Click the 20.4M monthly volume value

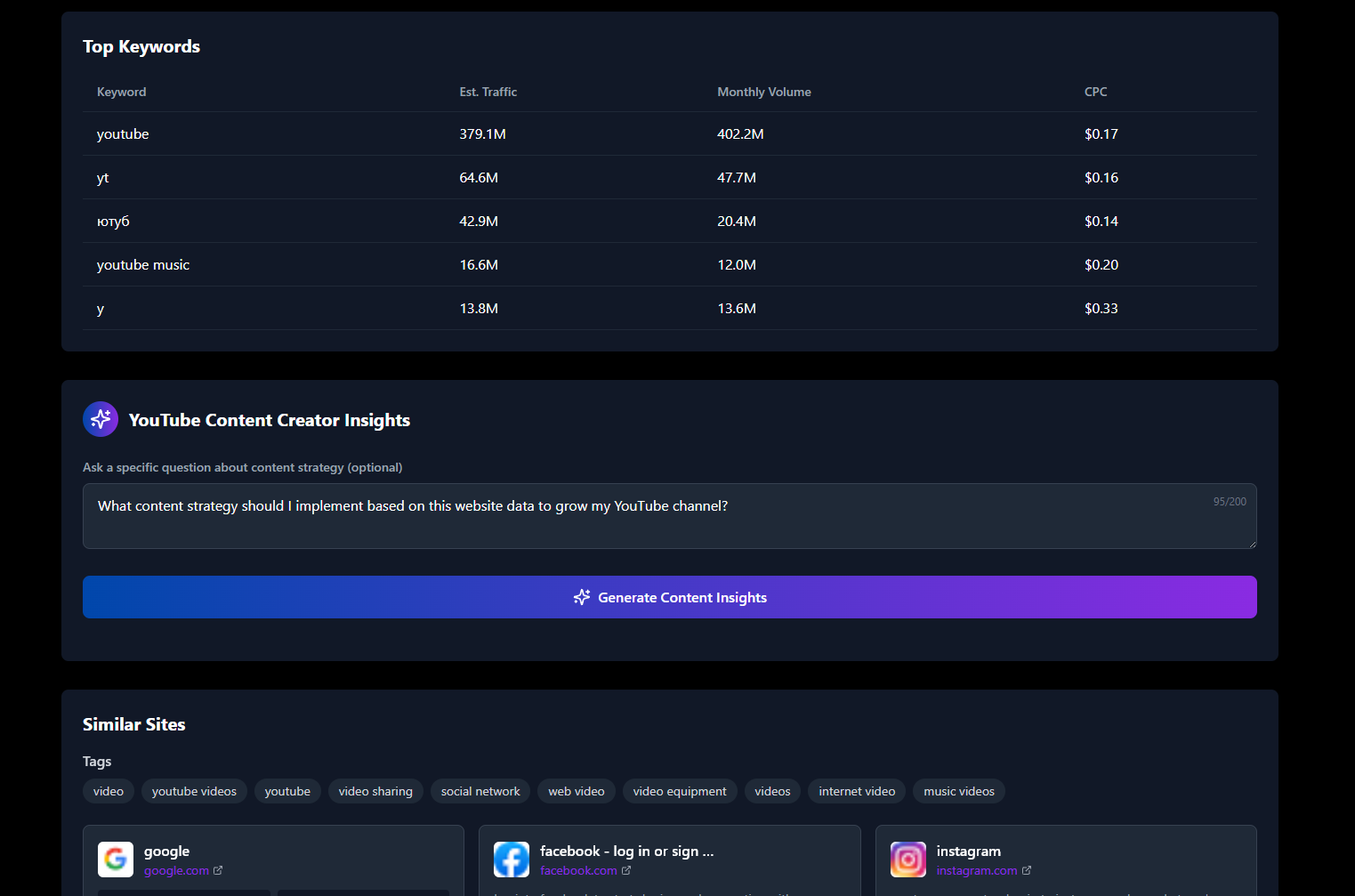[737, 221]
